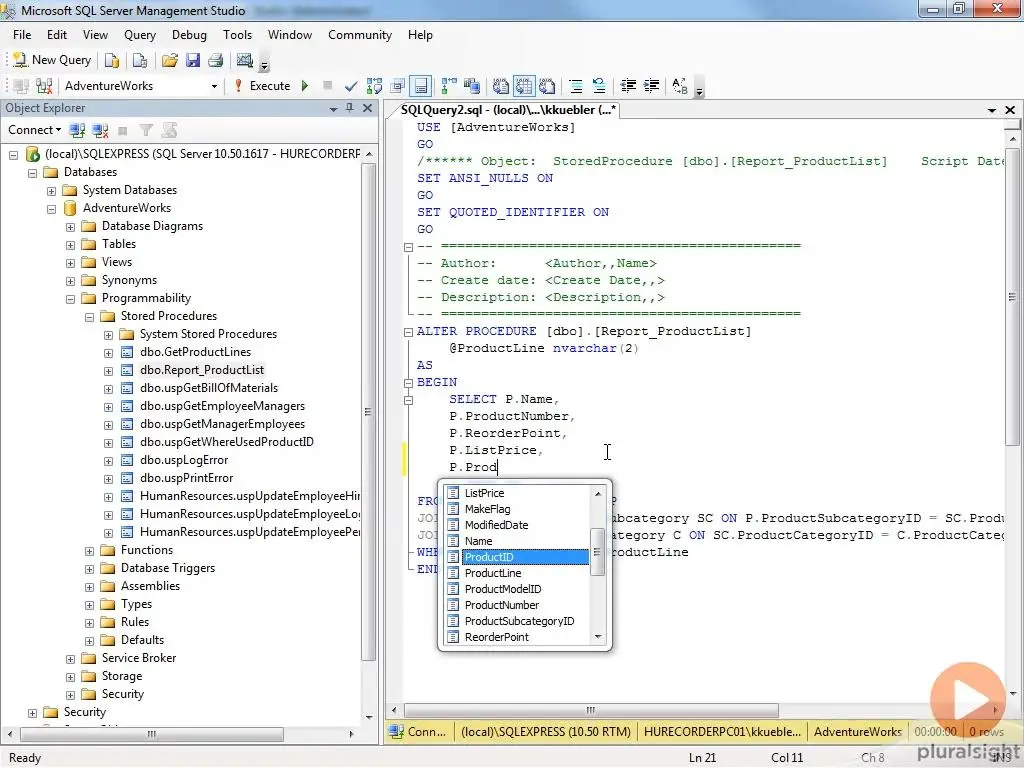Click Display Estimated Execution Plan icon
The width and height of the screenshot is (1024, 768).
tap(374, 86)
